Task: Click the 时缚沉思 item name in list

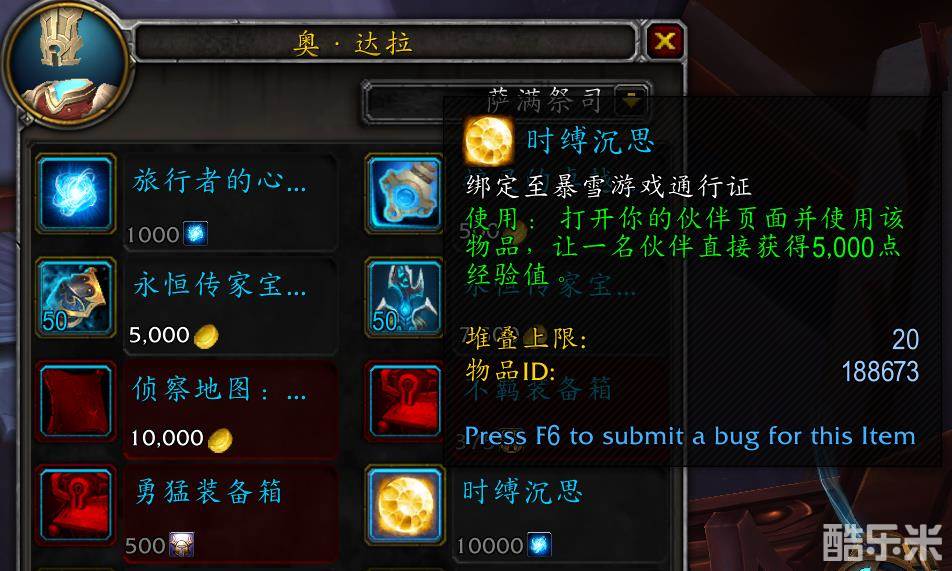Action: point(522,491)
